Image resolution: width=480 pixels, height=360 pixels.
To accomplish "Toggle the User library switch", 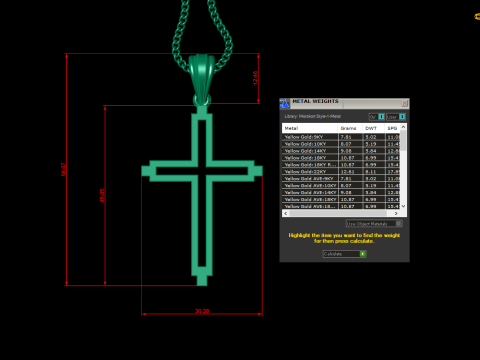I will coord(396,117).
